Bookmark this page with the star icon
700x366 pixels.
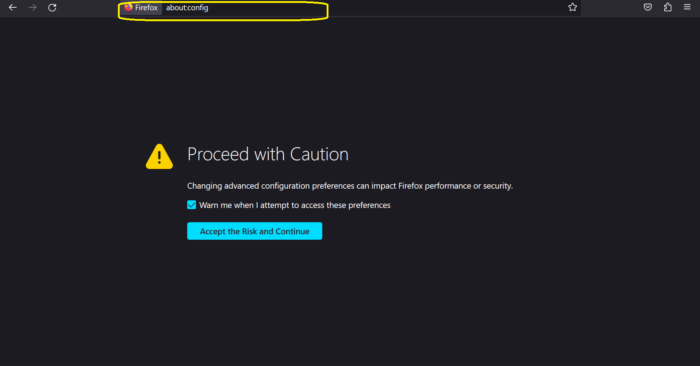(572, 7)
